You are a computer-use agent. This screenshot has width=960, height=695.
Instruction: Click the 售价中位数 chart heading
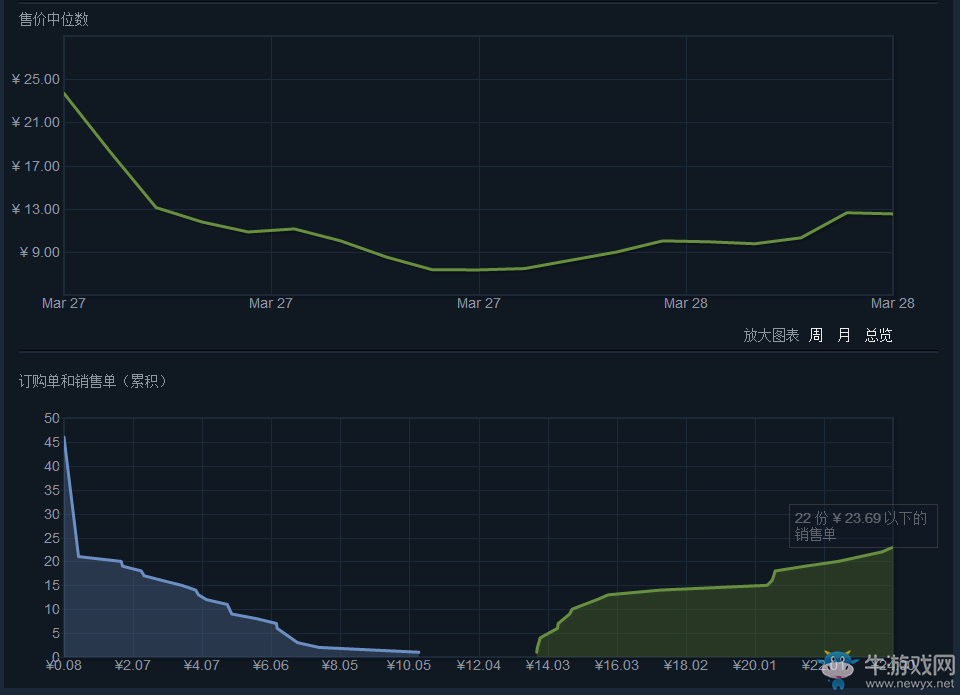click(x=54, y=19)
